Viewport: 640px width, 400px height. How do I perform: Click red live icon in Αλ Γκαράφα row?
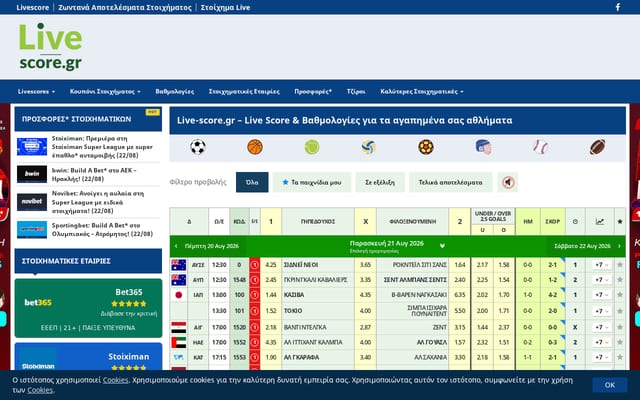[254, 358]
